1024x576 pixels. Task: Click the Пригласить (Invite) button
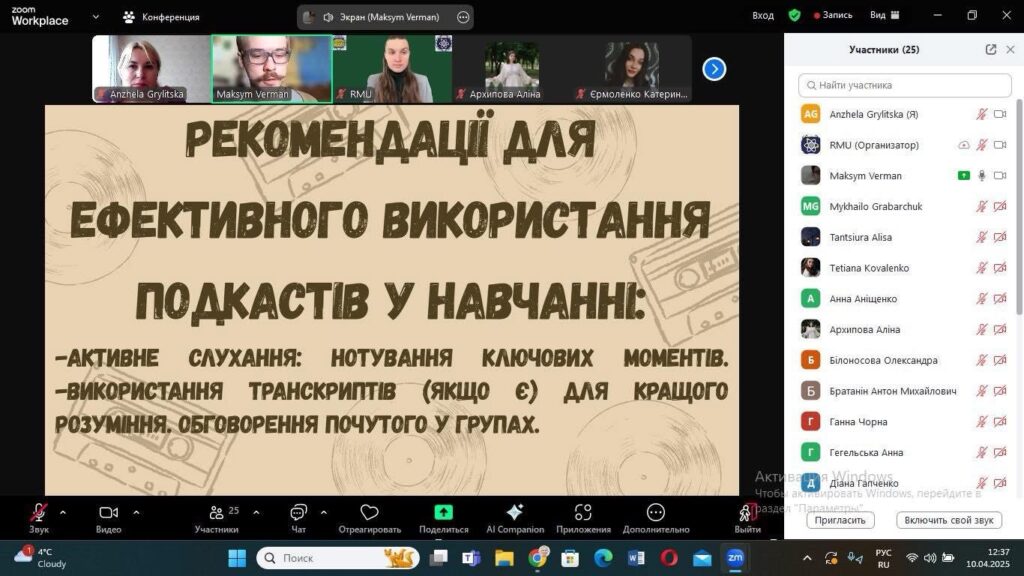click(x=840, y=520)
